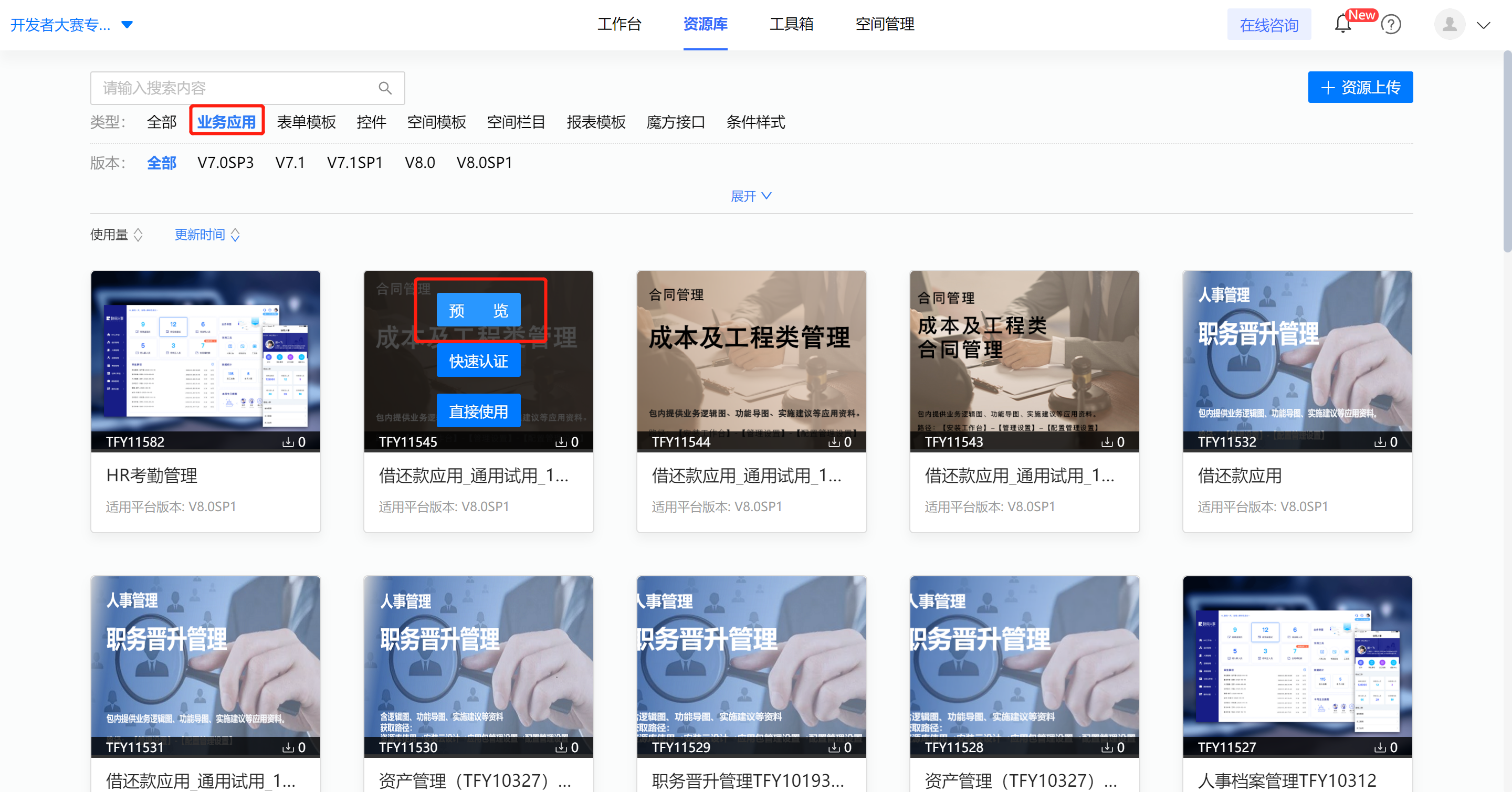
Task: Click 快速认证 button on card
Action: click(478, 361)
